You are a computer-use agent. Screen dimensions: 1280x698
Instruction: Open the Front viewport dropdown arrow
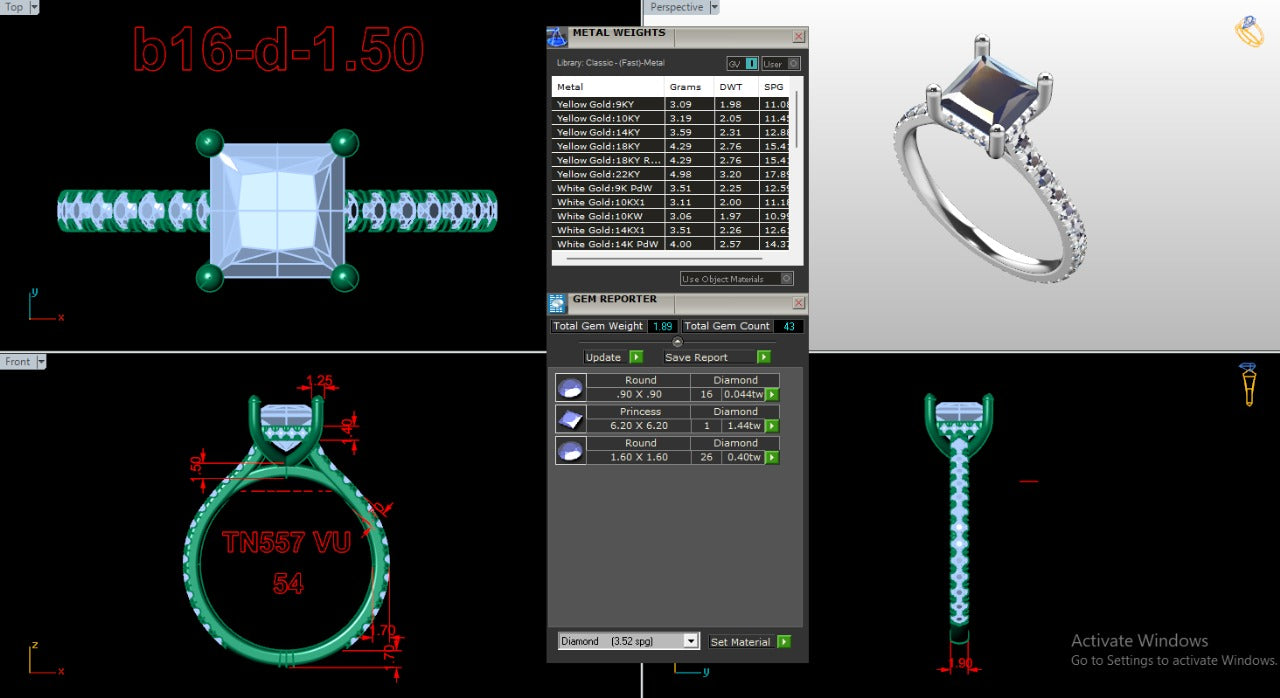tap(42, 362)
